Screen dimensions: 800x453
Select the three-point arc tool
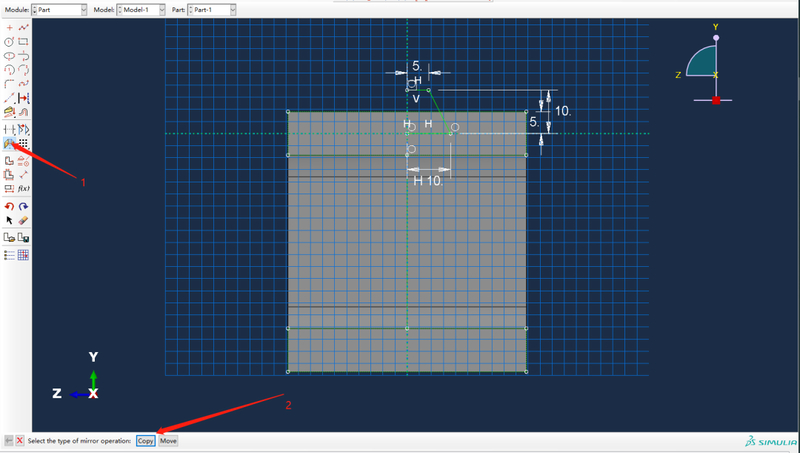(23, 70)
